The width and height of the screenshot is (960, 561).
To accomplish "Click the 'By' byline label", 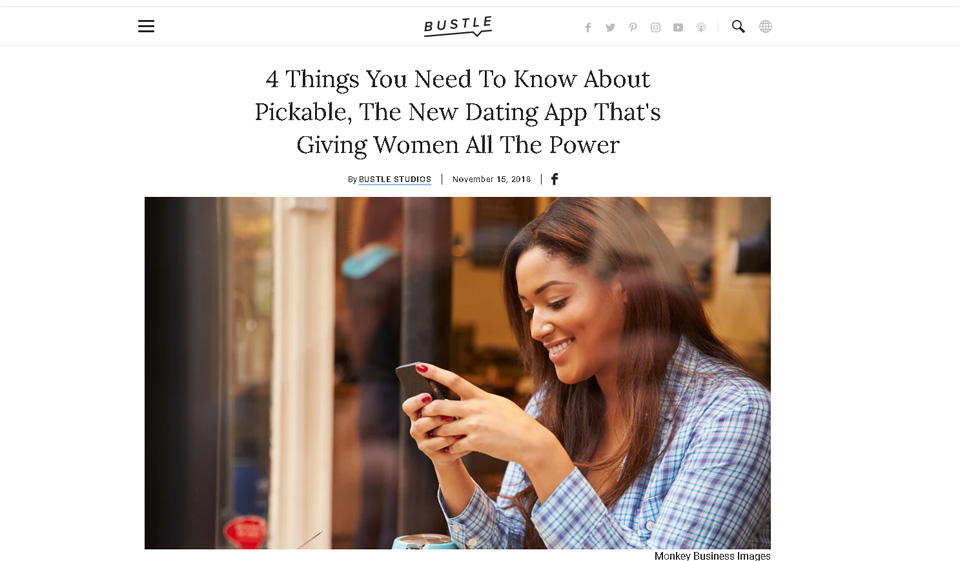I will tap(352, 179).
